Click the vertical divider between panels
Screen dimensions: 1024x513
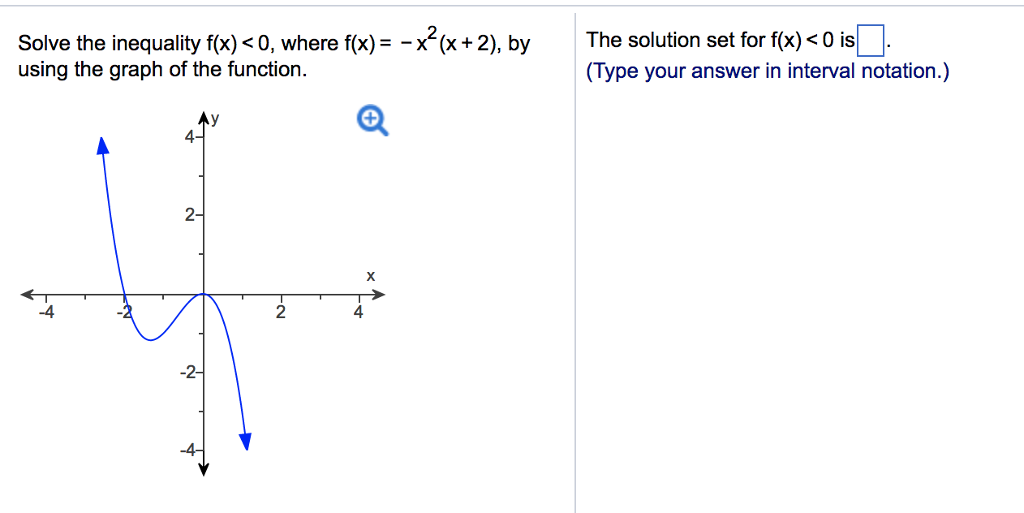[x=575, y=262]
